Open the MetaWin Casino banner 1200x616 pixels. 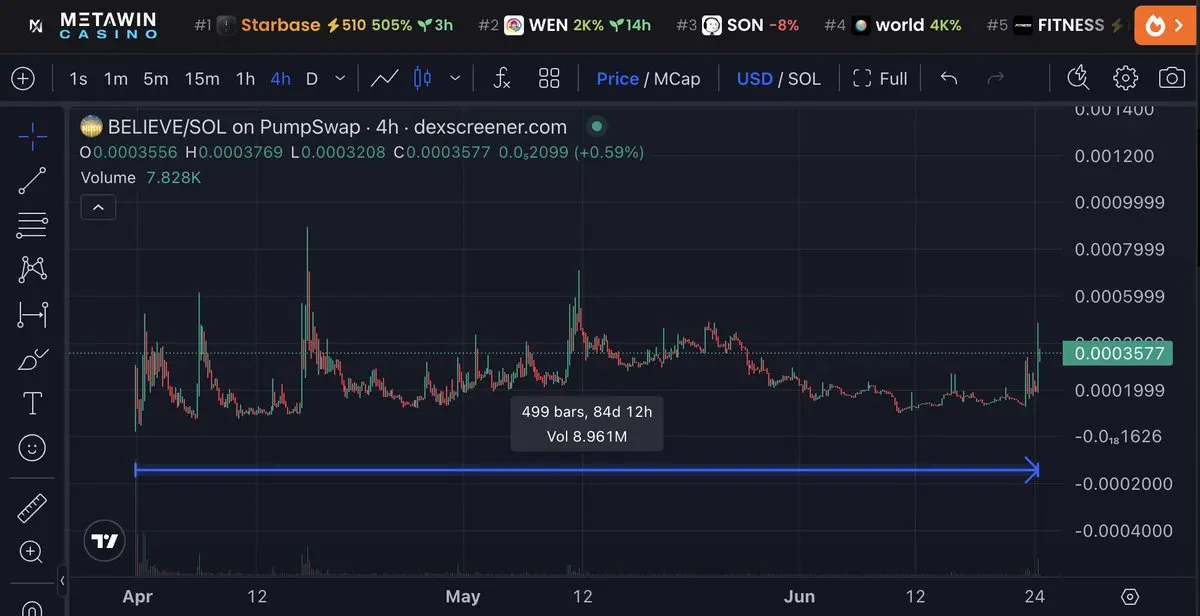click(92, 25)
